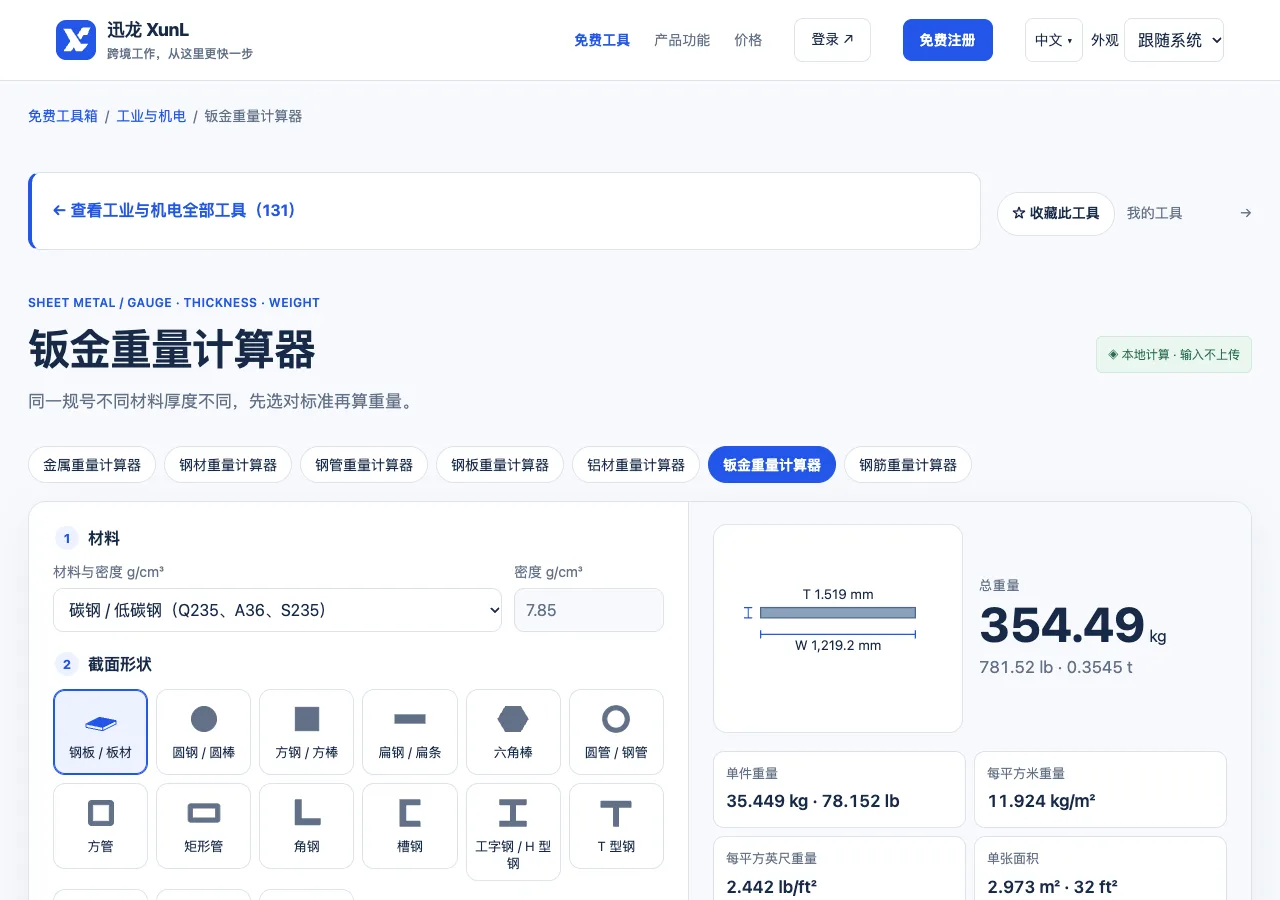
Task: Click the 35.449 kg · 78.152 lb value
Action: click(x=813, y=801)
